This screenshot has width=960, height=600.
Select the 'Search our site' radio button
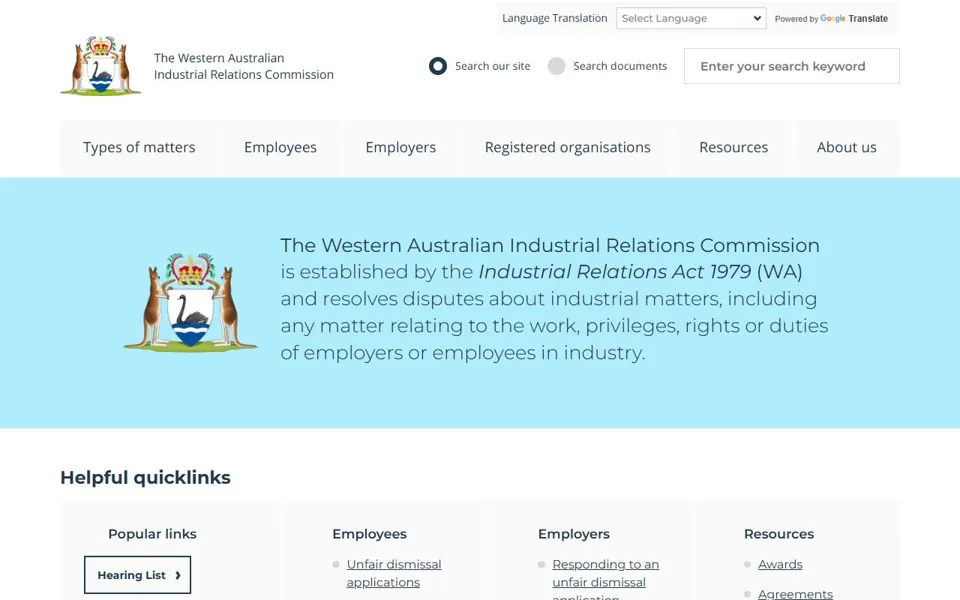click(x=438, y=66)
